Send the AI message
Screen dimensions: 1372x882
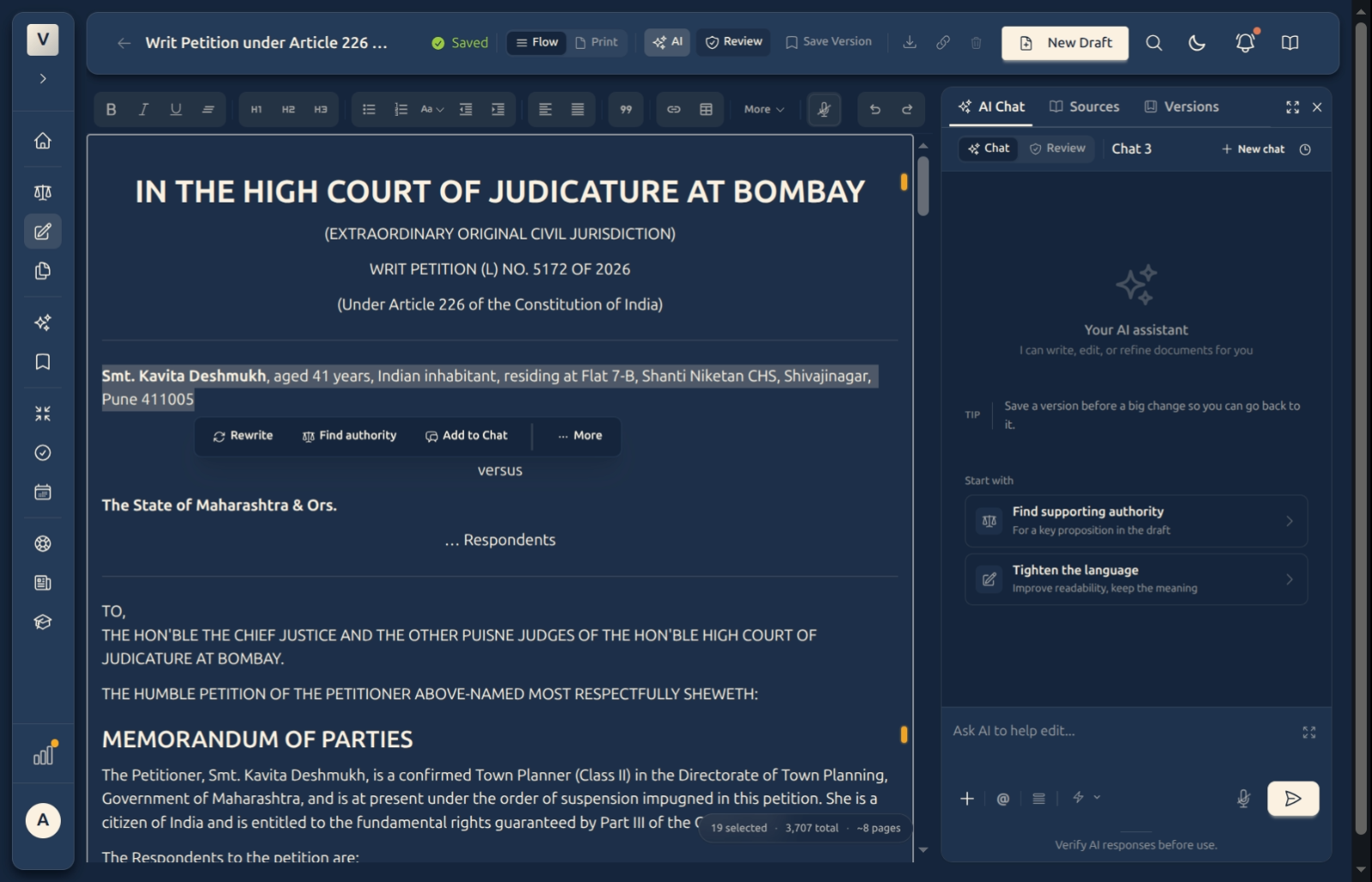[x=1293, y=799]
